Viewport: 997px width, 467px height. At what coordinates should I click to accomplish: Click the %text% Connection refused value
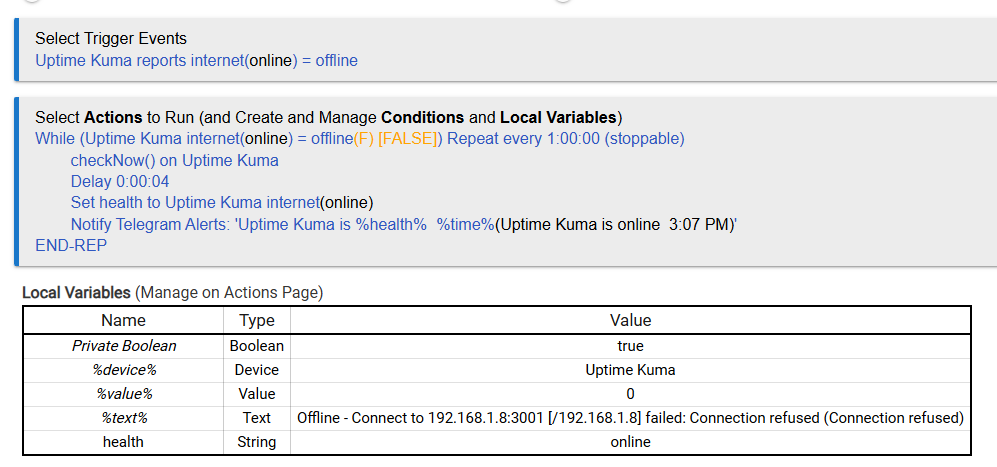630,418
